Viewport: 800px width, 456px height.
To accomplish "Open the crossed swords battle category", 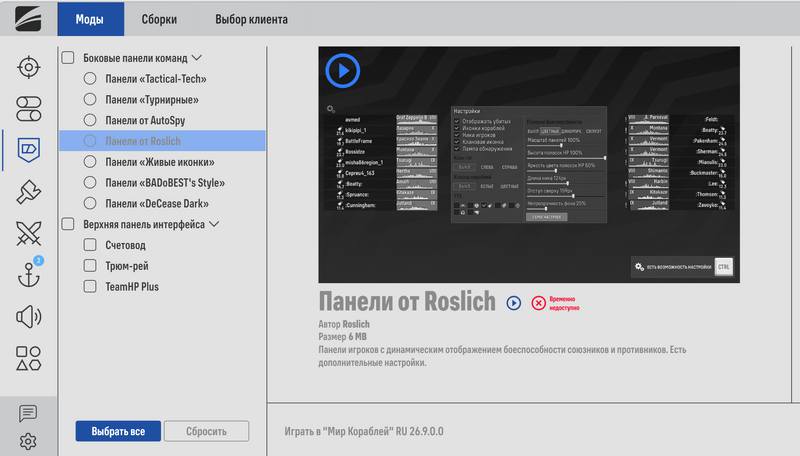I will point(29,234).
